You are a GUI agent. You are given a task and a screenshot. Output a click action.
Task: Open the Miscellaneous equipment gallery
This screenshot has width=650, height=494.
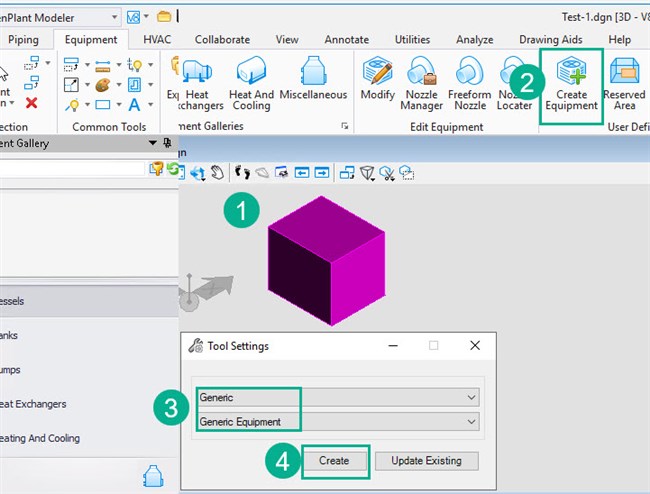[313, 79]
